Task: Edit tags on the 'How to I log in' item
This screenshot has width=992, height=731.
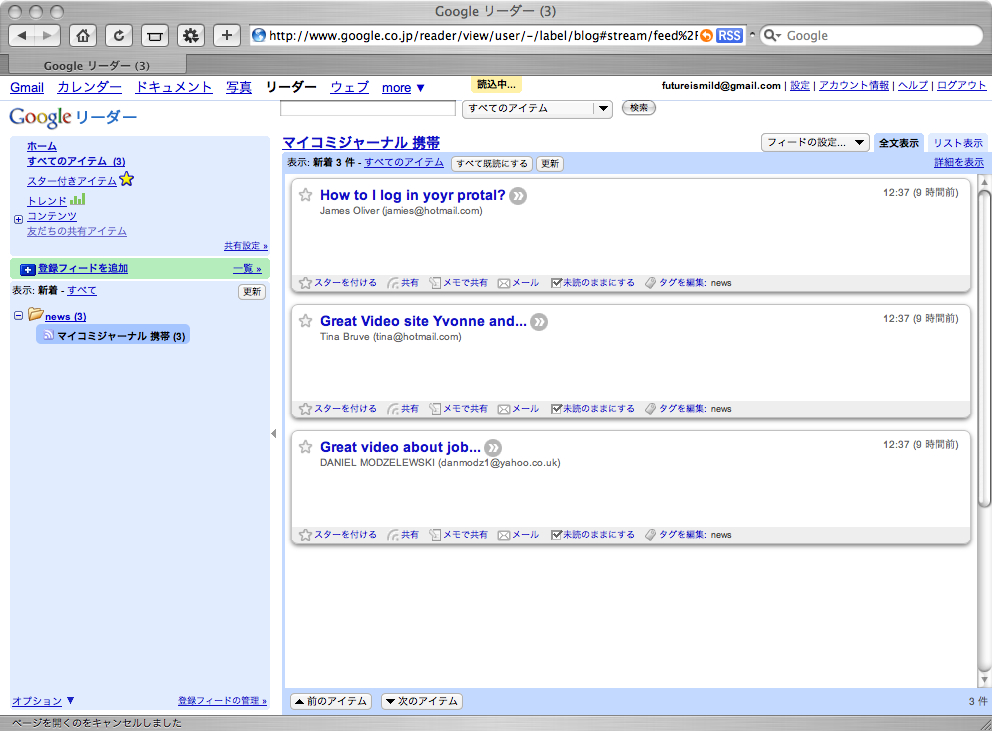Action: (x=675, y=283)
